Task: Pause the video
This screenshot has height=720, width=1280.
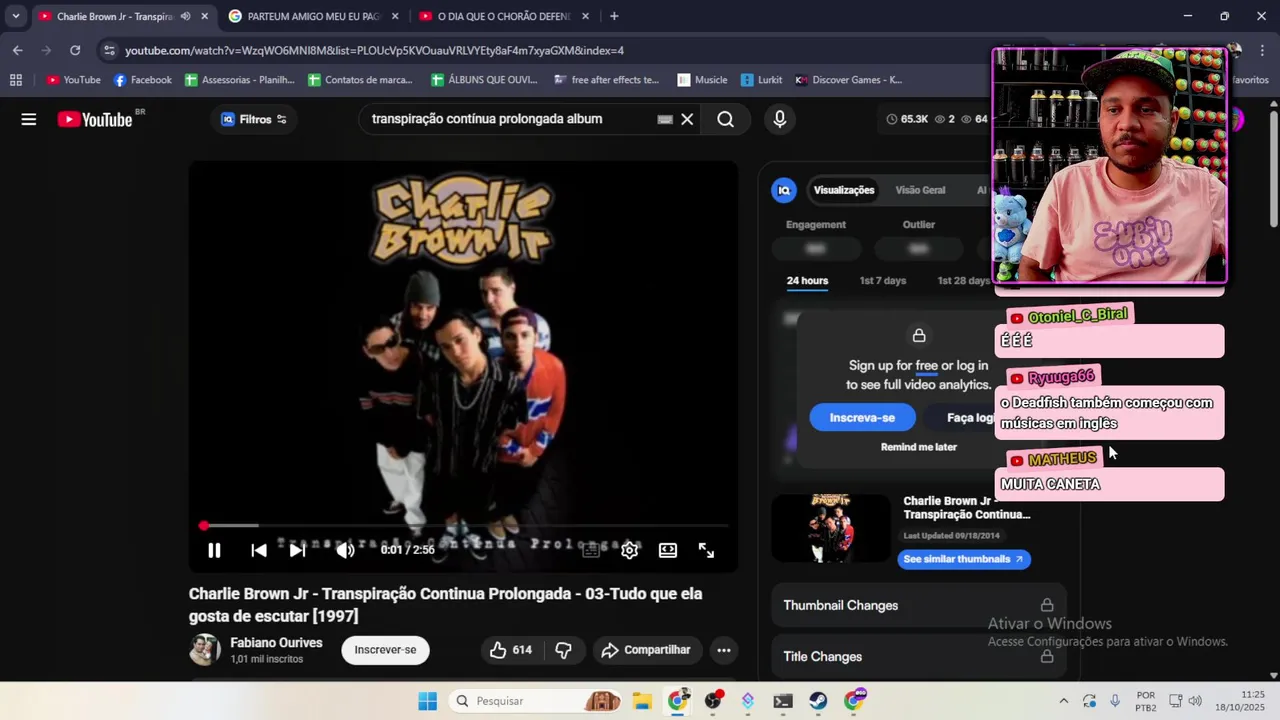Action: [214, 550]
